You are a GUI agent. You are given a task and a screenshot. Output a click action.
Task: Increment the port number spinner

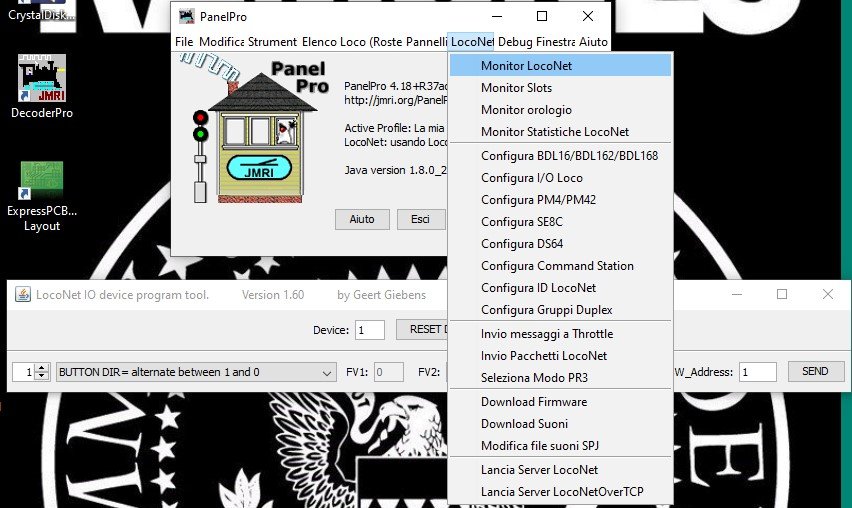[x=41, y=367]
